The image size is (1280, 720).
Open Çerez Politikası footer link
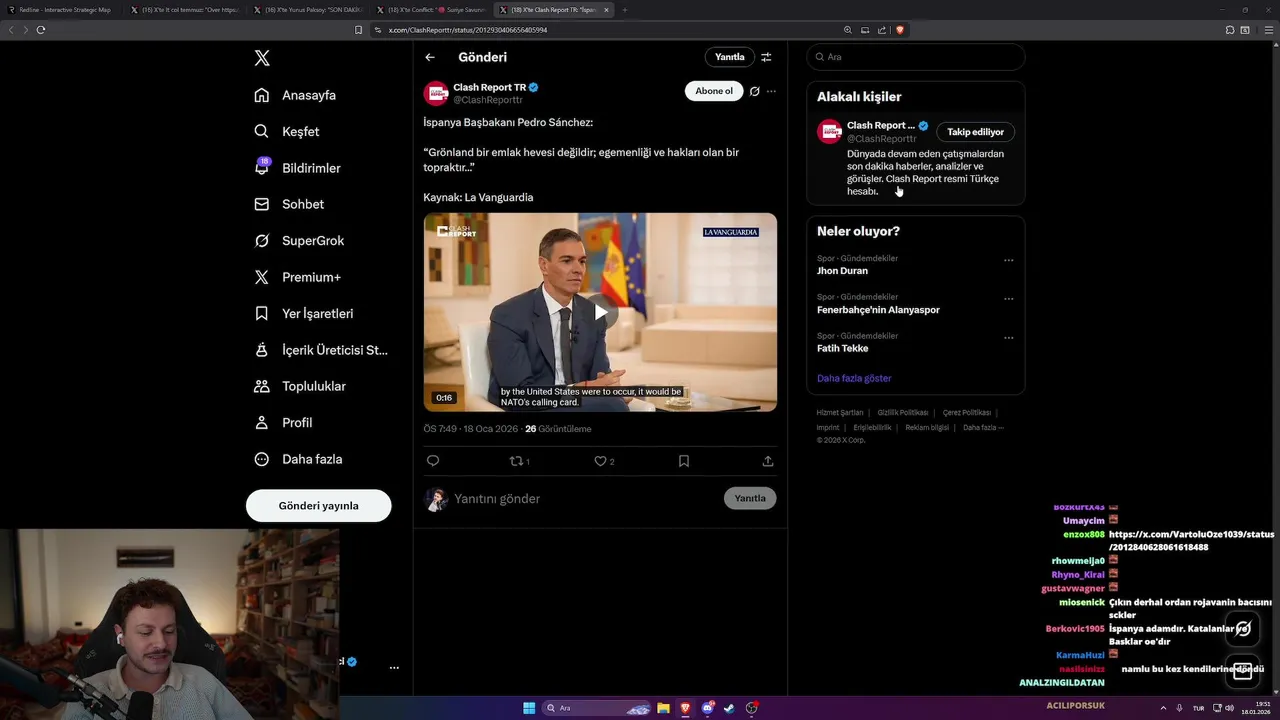point(966,413)
